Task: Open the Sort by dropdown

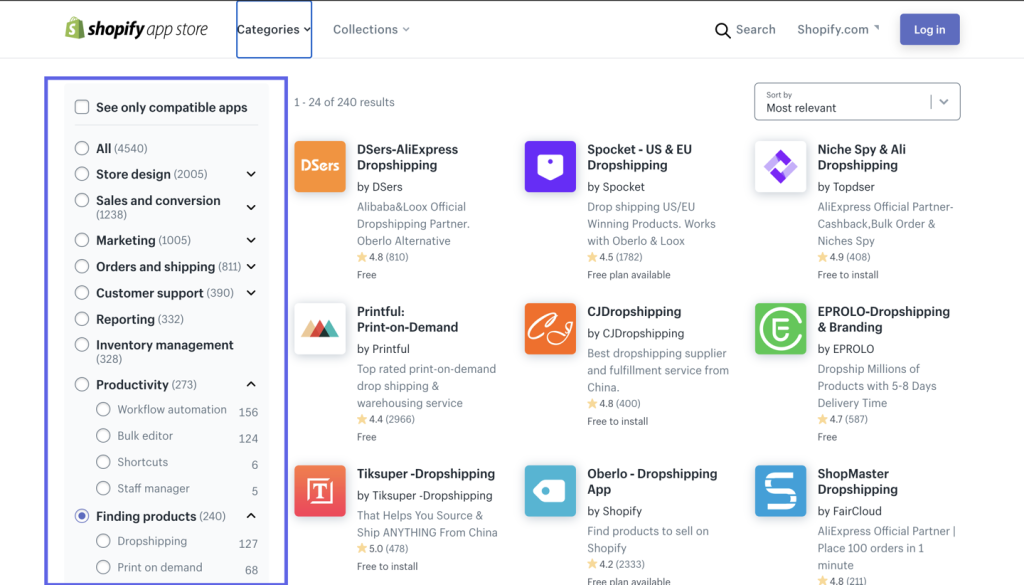Action: tap(857, 102)
